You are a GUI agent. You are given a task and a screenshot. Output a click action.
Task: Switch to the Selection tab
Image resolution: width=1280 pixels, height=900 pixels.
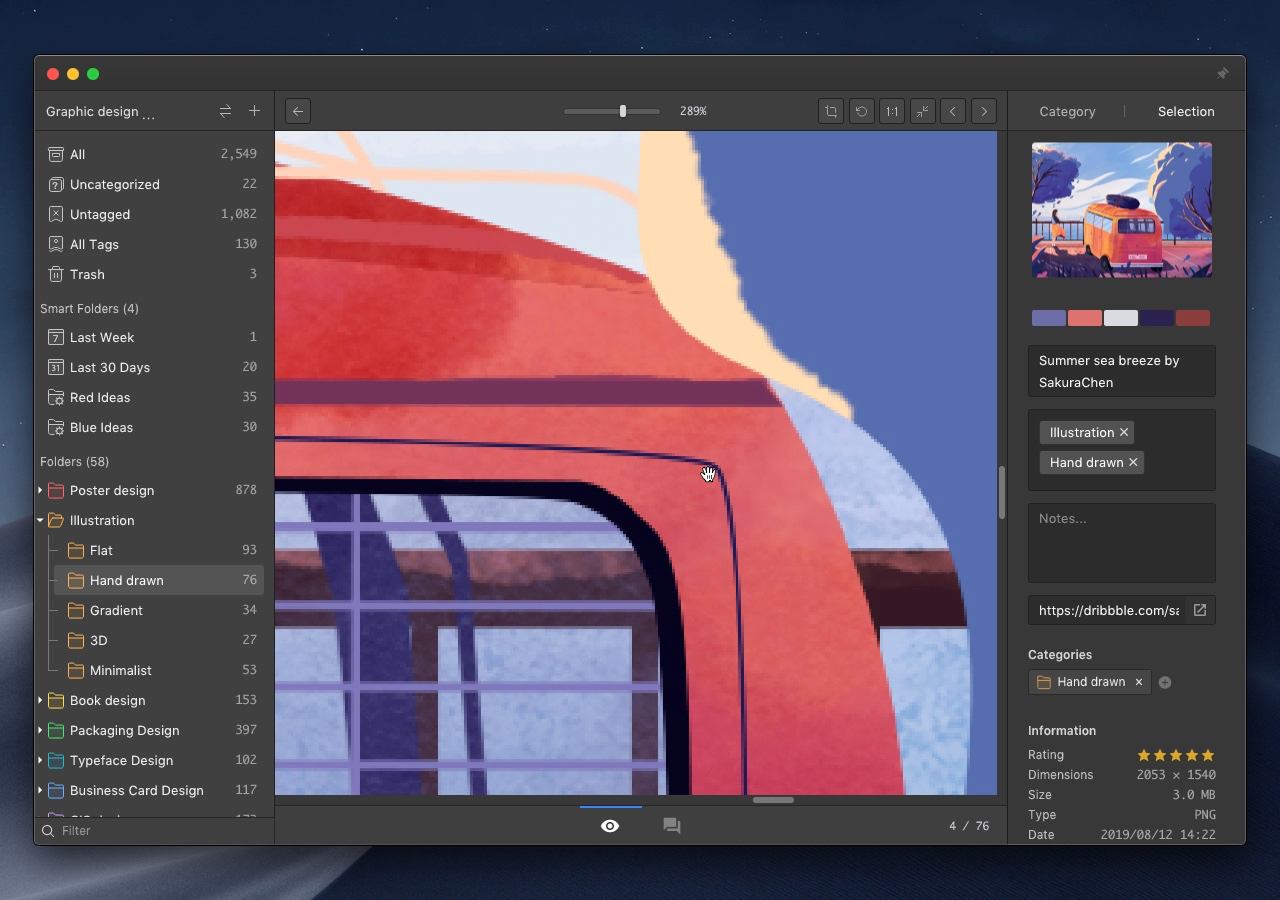(1186, 111)
